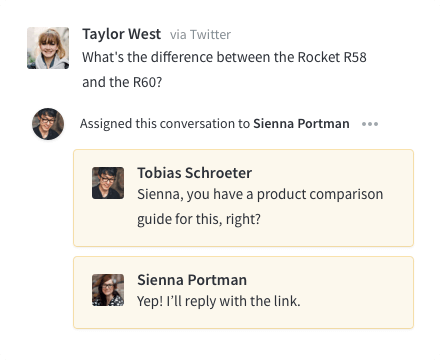The image size is (440, 360).
Task: Click Sienna Portman name in assignment line
Action: [x=301, y=124]
